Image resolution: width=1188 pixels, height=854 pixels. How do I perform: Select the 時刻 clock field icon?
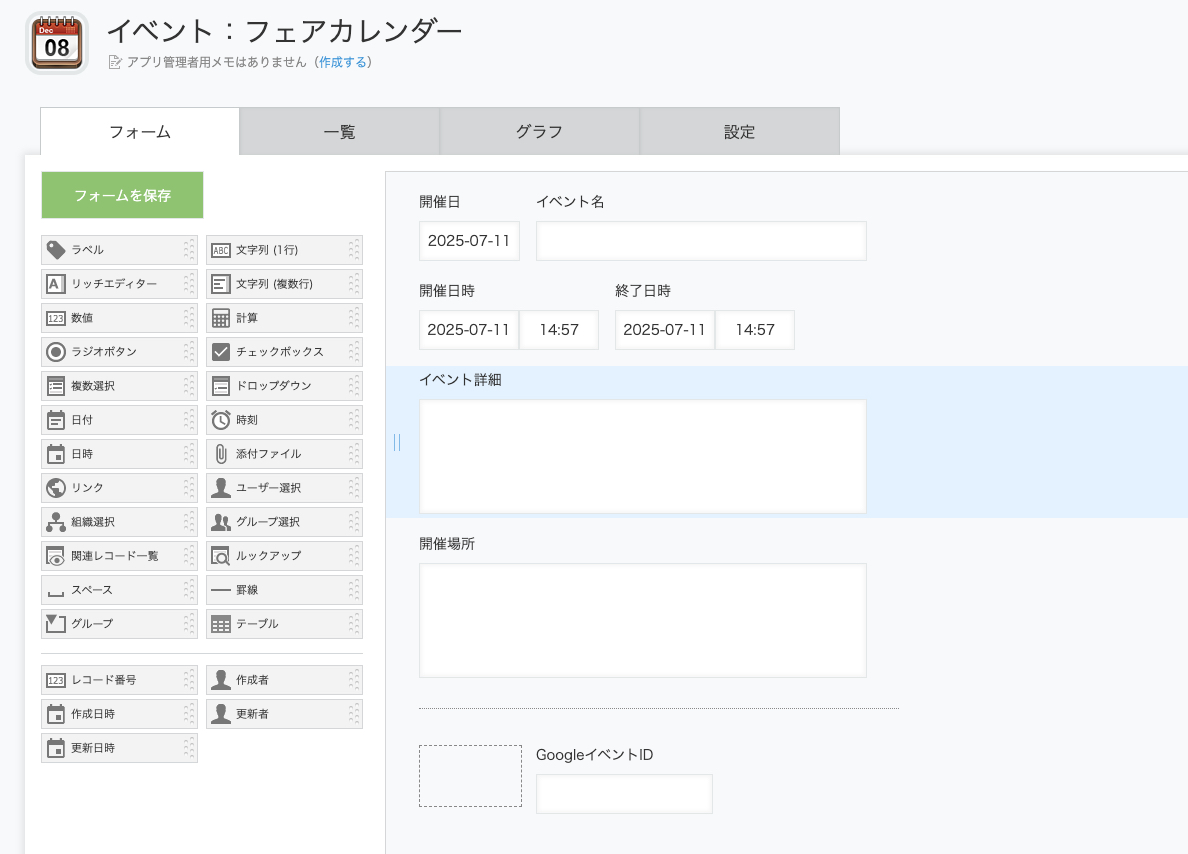220,420
